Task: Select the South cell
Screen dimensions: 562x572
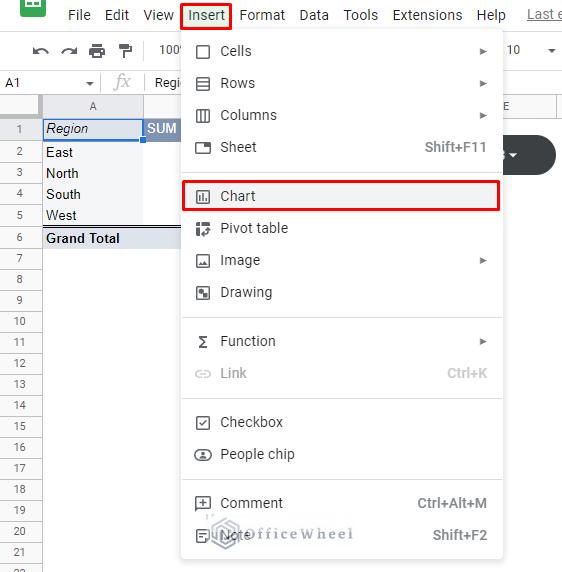Action: [93, 194]
